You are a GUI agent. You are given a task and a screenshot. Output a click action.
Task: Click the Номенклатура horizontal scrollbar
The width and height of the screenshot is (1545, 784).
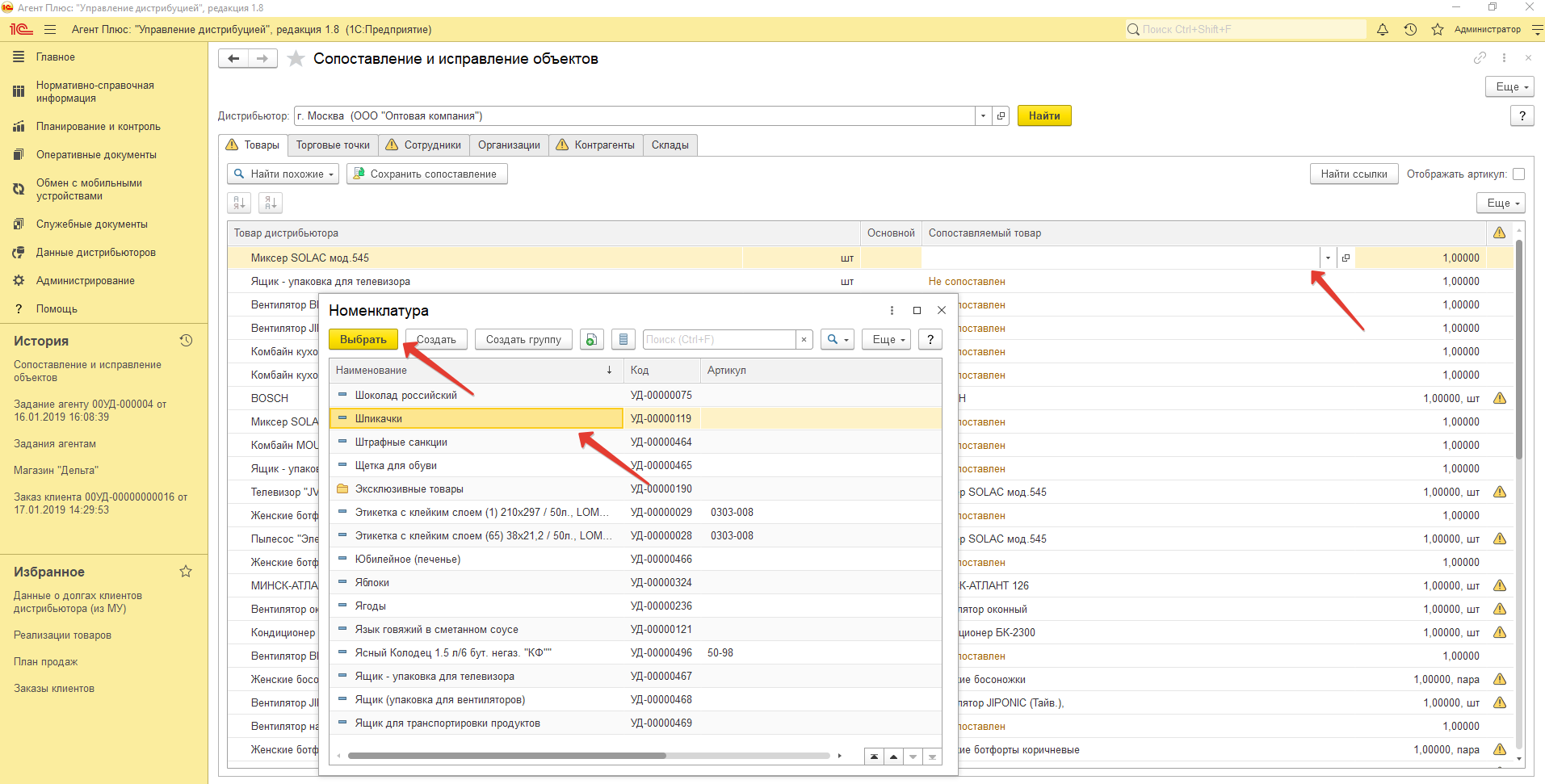[507, 756]
